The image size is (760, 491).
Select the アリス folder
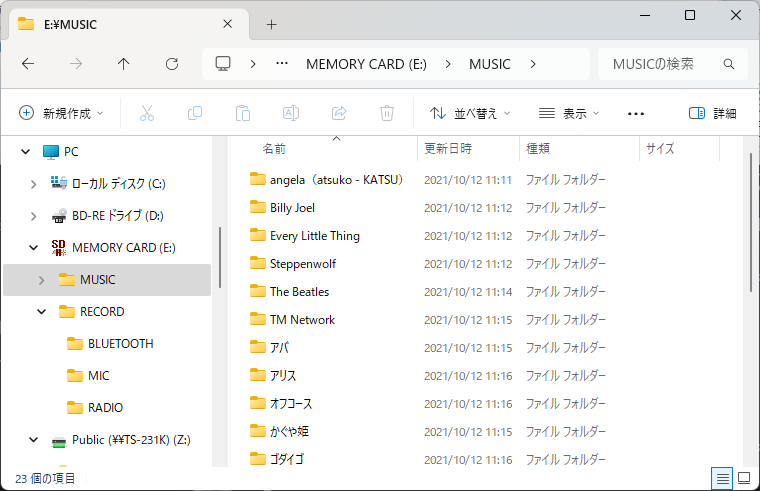click(283, 376)
